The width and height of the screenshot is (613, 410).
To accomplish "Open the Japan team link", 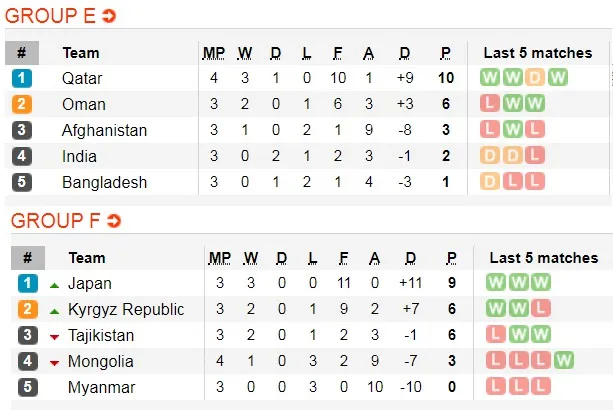I will point(90,284).
